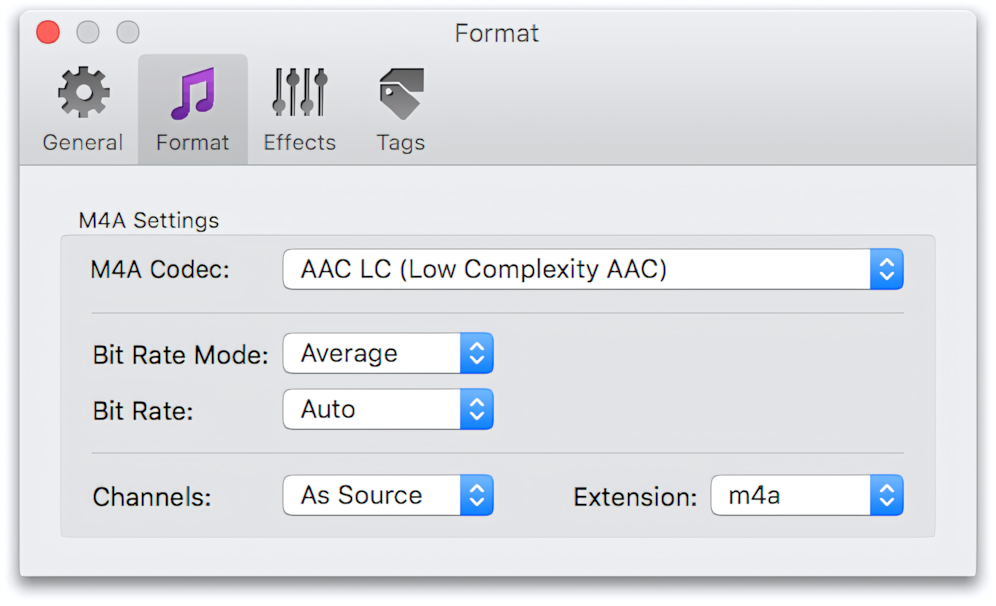Click the blue arrows beside Bit Rate Mode
This screenshot has height=606, width=996.
[478, 353]
